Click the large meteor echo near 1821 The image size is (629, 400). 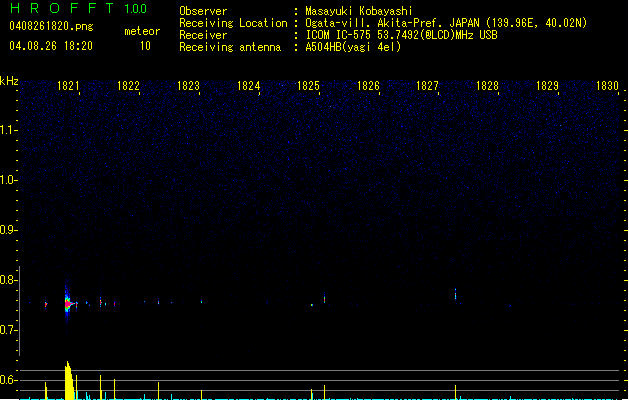coord(68,302)
